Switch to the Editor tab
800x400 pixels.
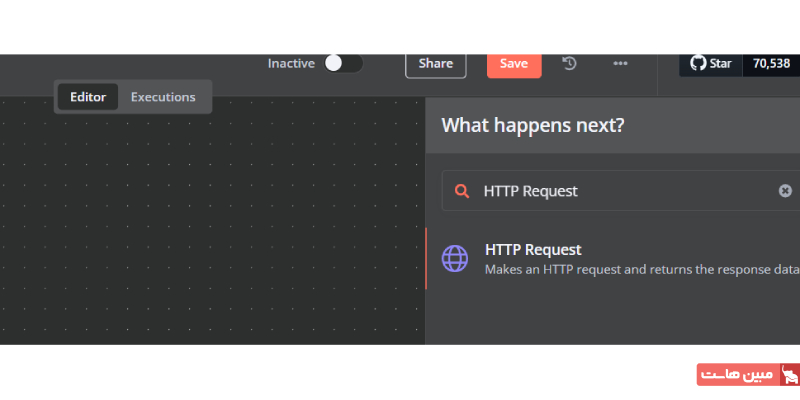(x=88, y=97)
